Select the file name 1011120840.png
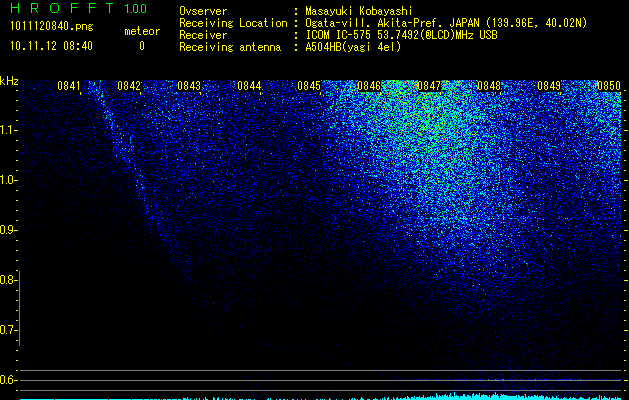This screenshot has width=629, height=400. click(52, 27)
